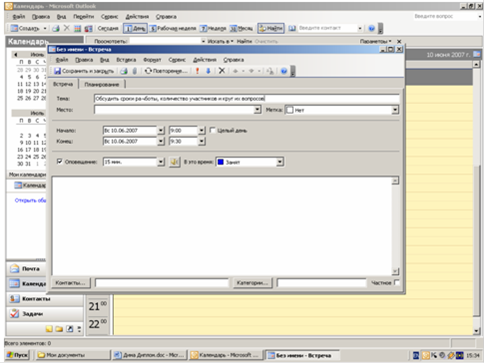Click into the subject (Тема) text field

[x=247, y=99]
